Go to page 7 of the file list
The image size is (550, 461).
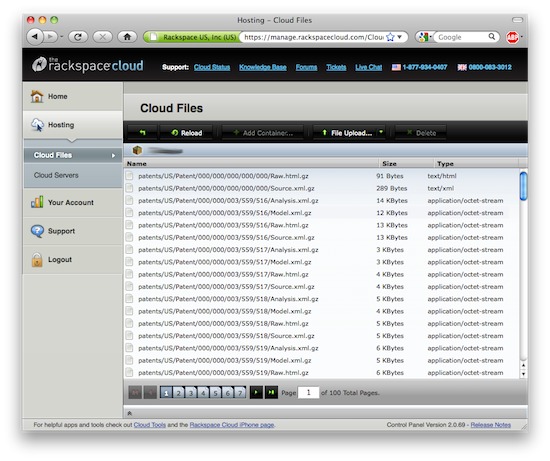240,393
